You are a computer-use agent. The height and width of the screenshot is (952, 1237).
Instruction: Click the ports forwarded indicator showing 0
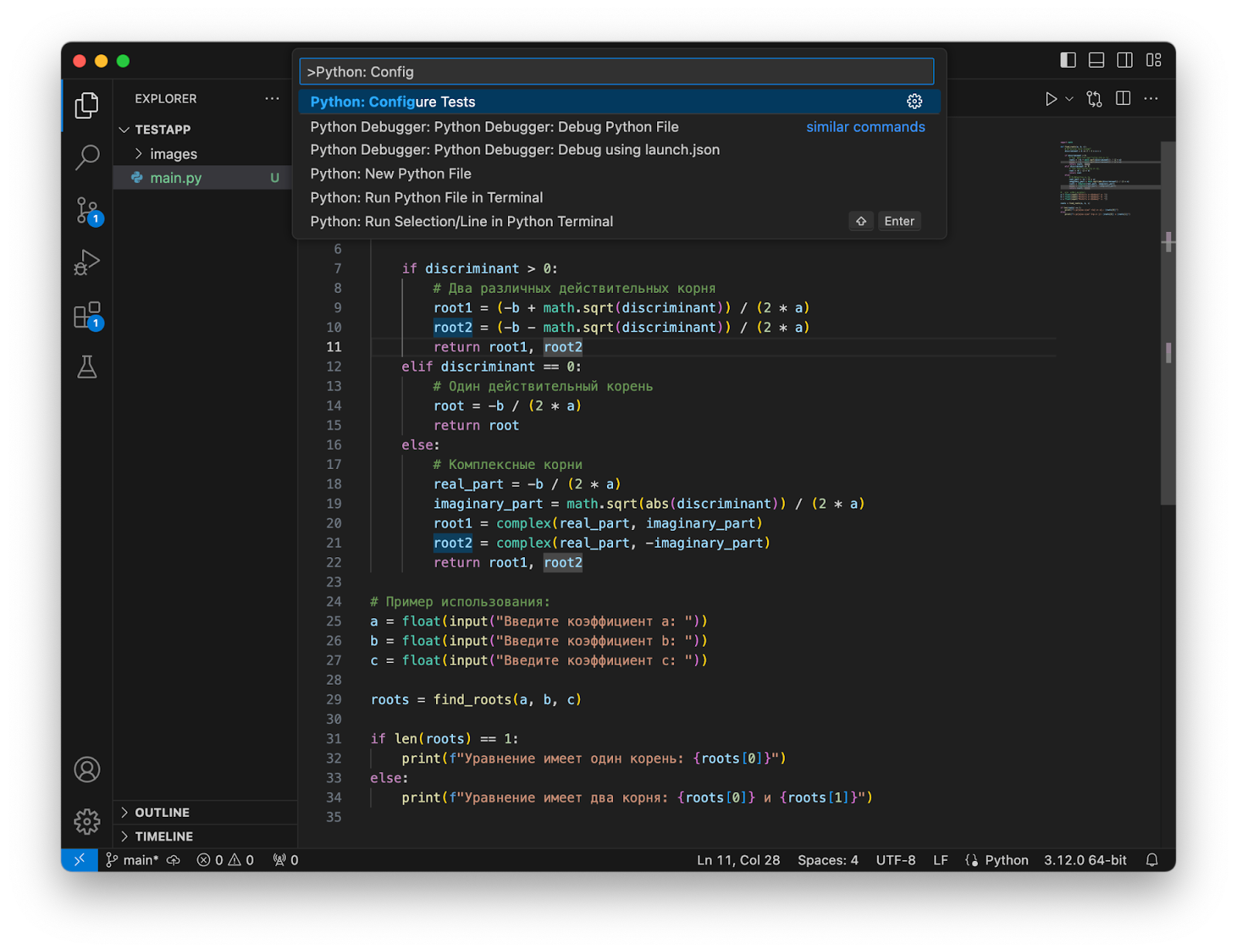[x=285, y=859]
